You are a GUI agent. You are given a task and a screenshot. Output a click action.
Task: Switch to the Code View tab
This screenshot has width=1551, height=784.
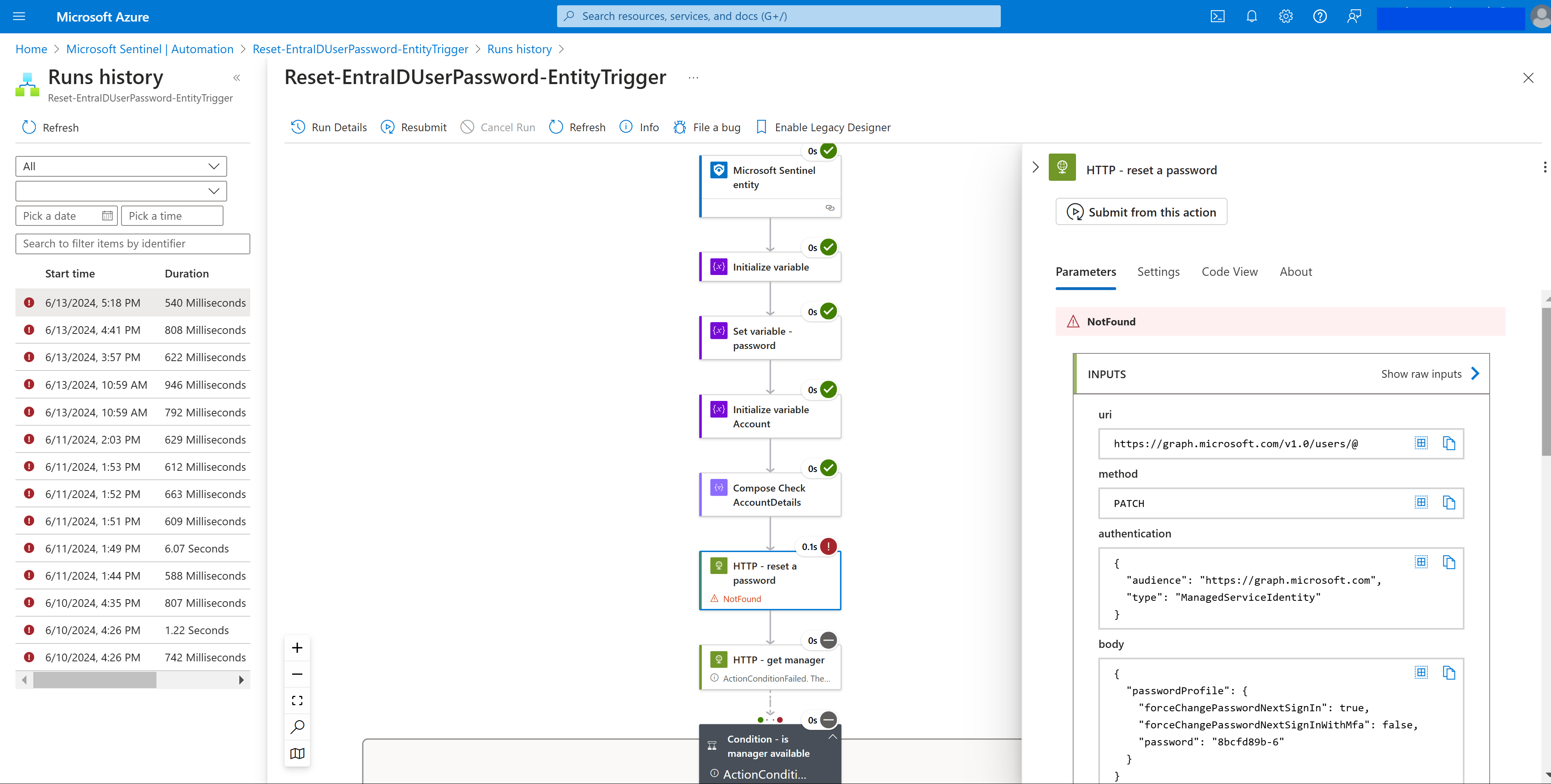pyautogui.click(x=1229, y=271)
